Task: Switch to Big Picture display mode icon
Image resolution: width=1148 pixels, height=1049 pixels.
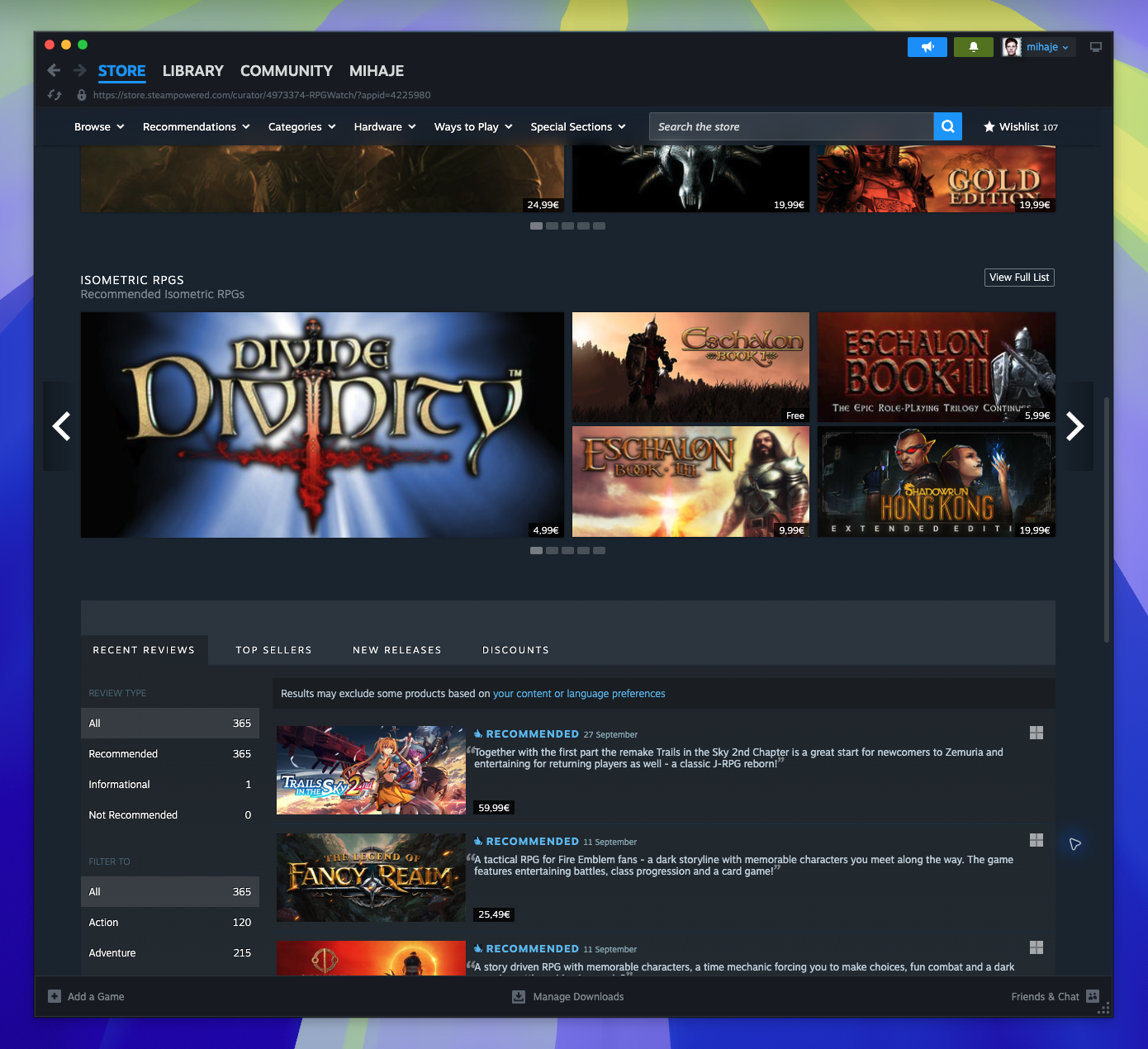Action: click(1096, 47)
